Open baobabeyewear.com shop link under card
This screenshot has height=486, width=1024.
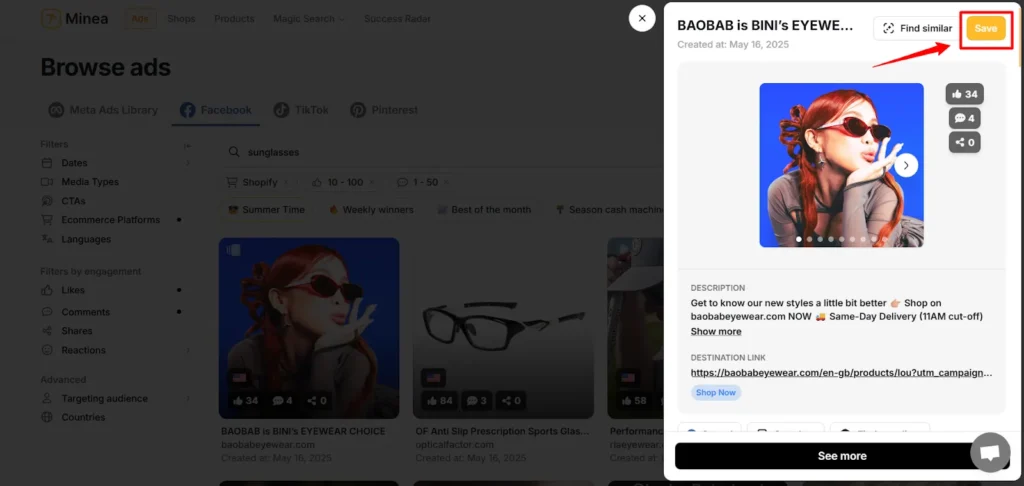pos(268,444)
